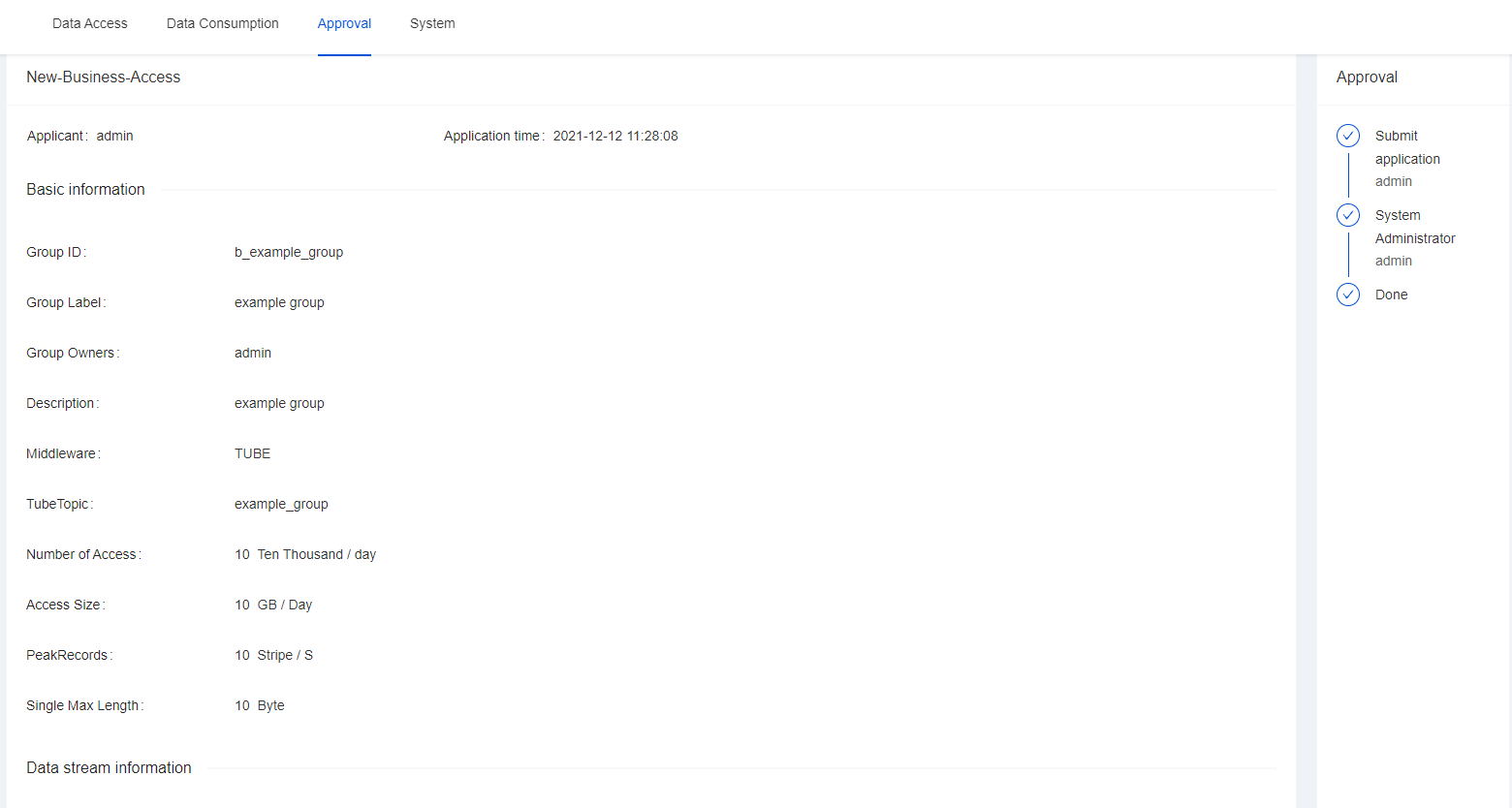Click the TubeTopic value example_group
Screen dimensions: 1512x808
[281, 504]
